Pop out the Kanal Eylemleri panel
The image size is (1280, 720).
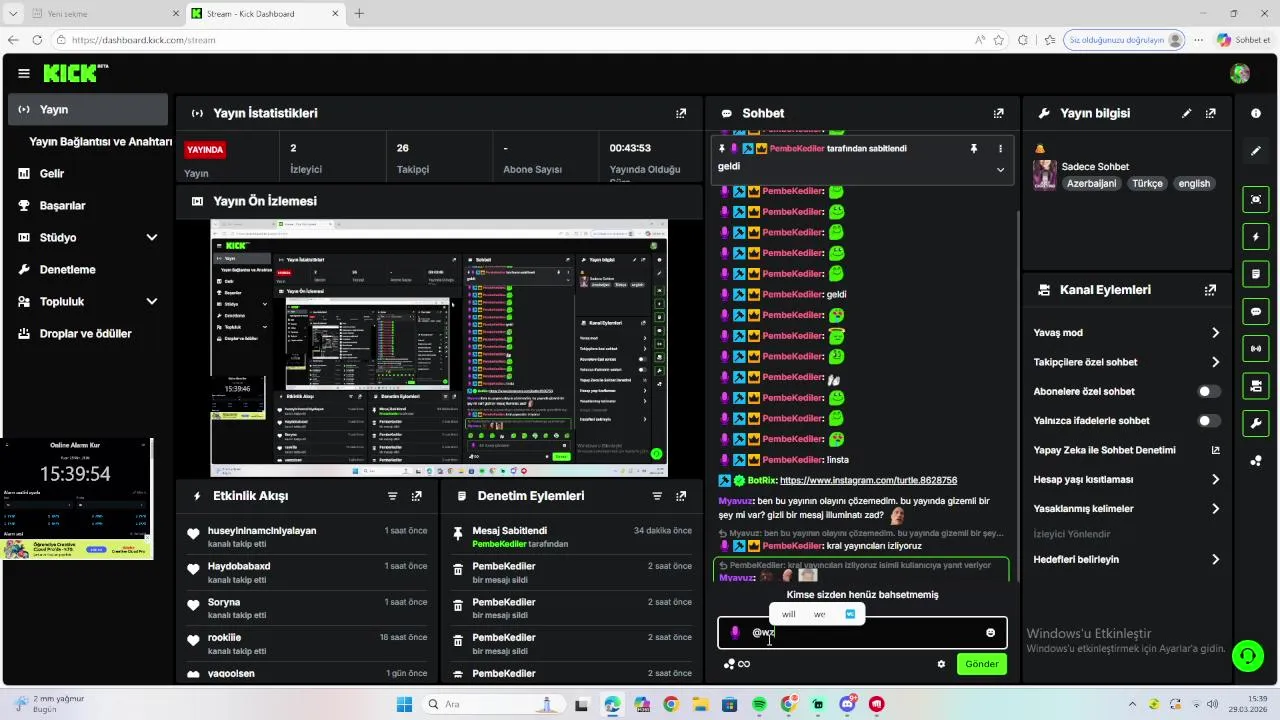pos(1211,290)
